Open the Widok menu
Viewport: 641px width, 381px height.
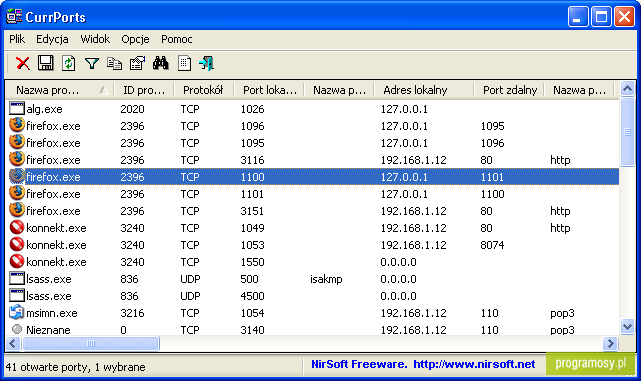click(95, 39)
